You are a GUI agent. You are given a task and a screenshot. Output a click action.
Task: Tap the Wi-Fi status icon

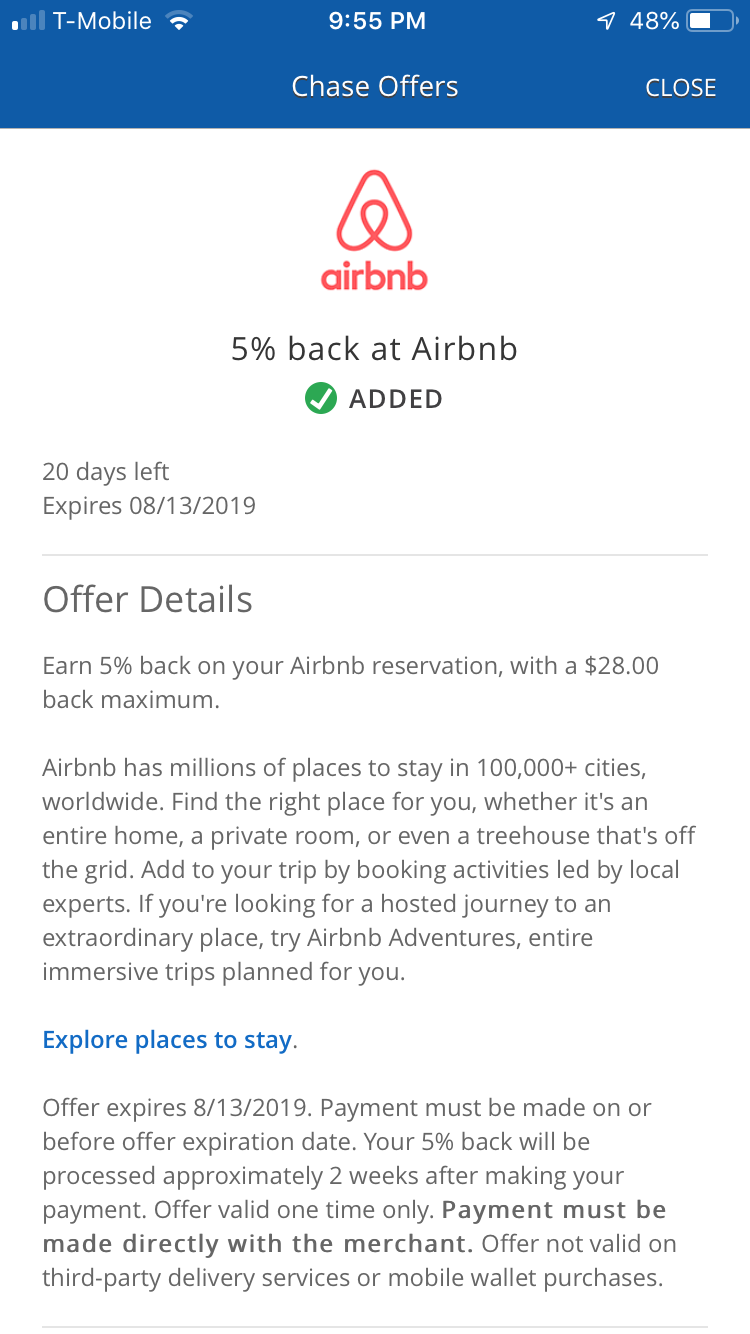coord(180,21)
